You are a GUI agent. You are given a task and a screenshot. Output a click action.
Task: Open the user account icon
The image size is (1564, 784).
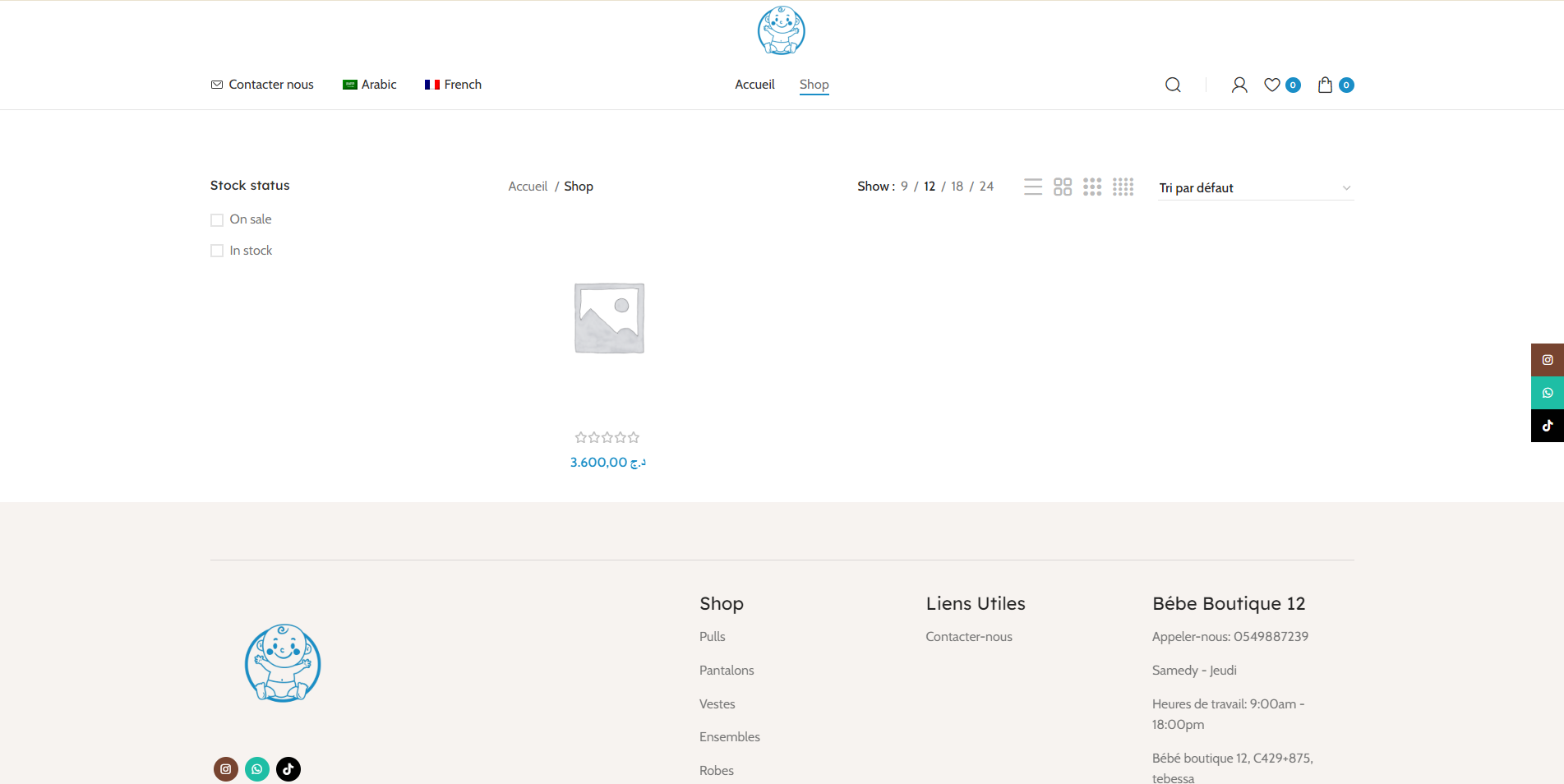1239,85
